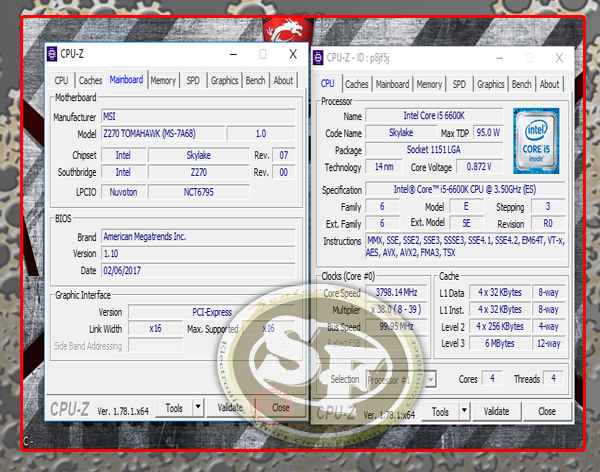Click the Max TDP value 95.0 W
The width and height of the screenshot is (600, 472).
tap(488, 132)
